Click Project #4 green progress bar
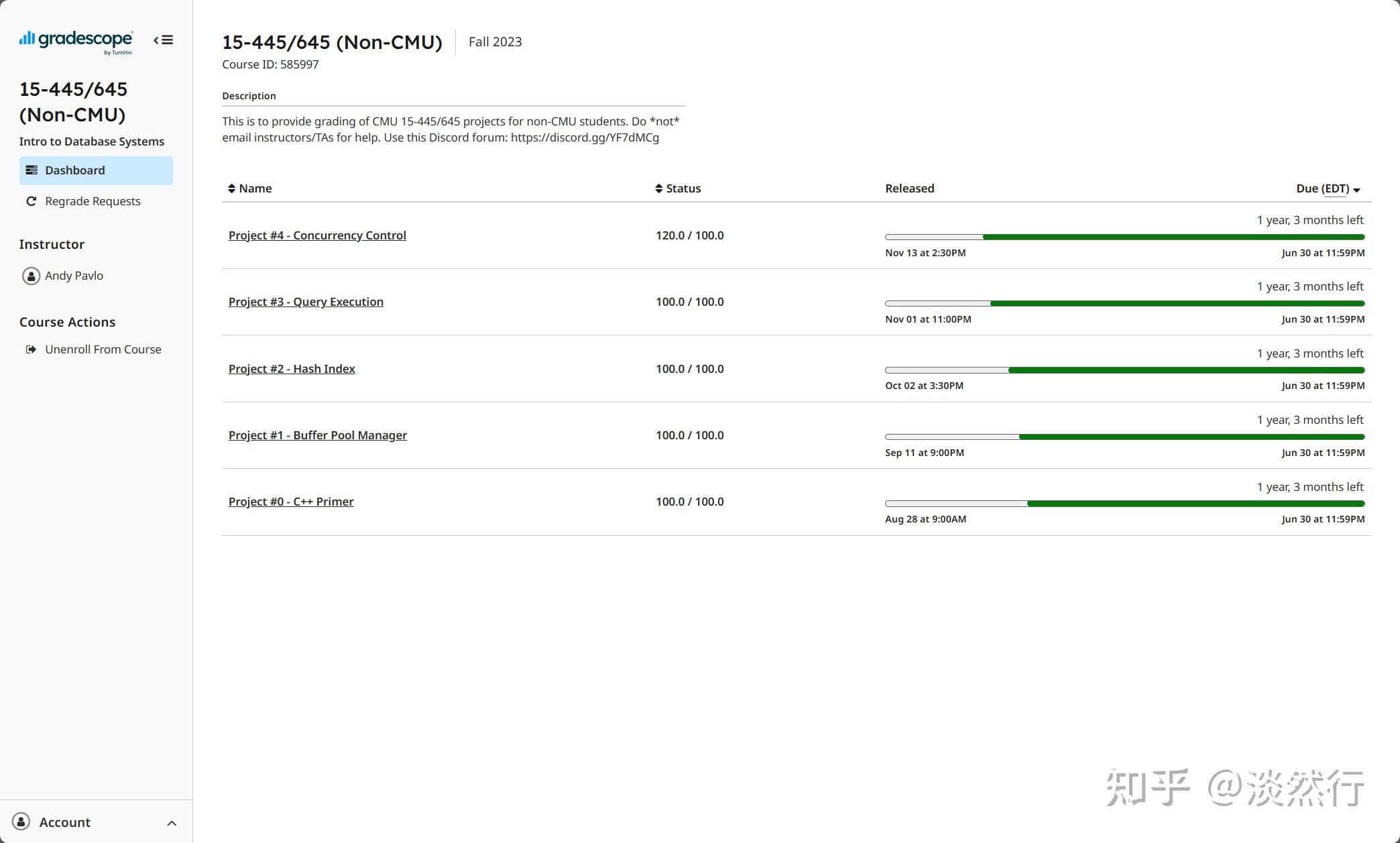The image size is (1400, 843). (1173, 237)
